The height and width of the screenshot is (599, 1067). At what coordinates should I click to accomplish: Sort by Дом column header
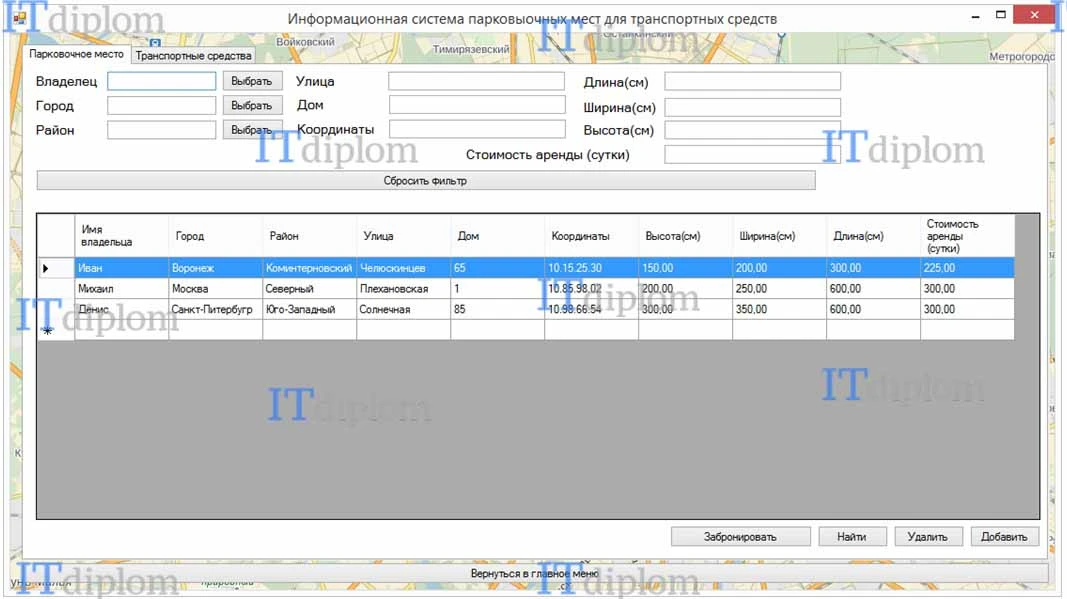click(x=497, y=236)
